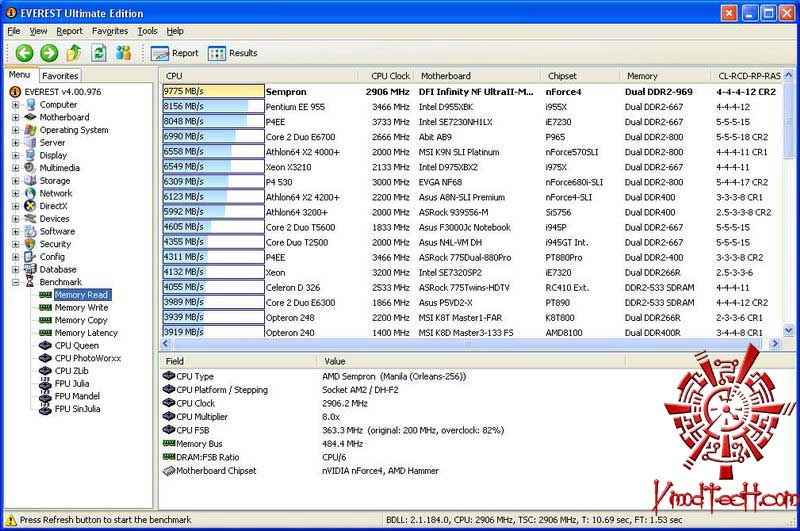This screenshot has height=531, width=800.
Task: Click the EVEREST v4.00.976 root icon
Action: (x=15, y=92)
